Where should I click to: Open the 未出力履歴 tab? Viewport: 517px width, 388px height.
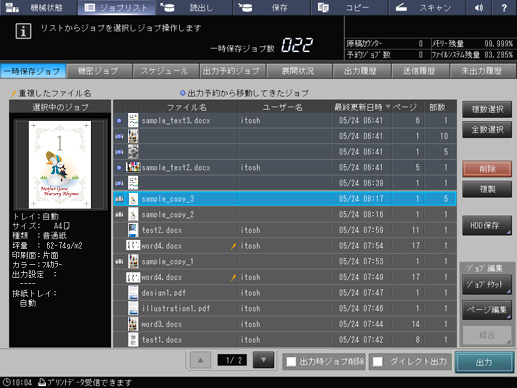[x=482, y=71]
